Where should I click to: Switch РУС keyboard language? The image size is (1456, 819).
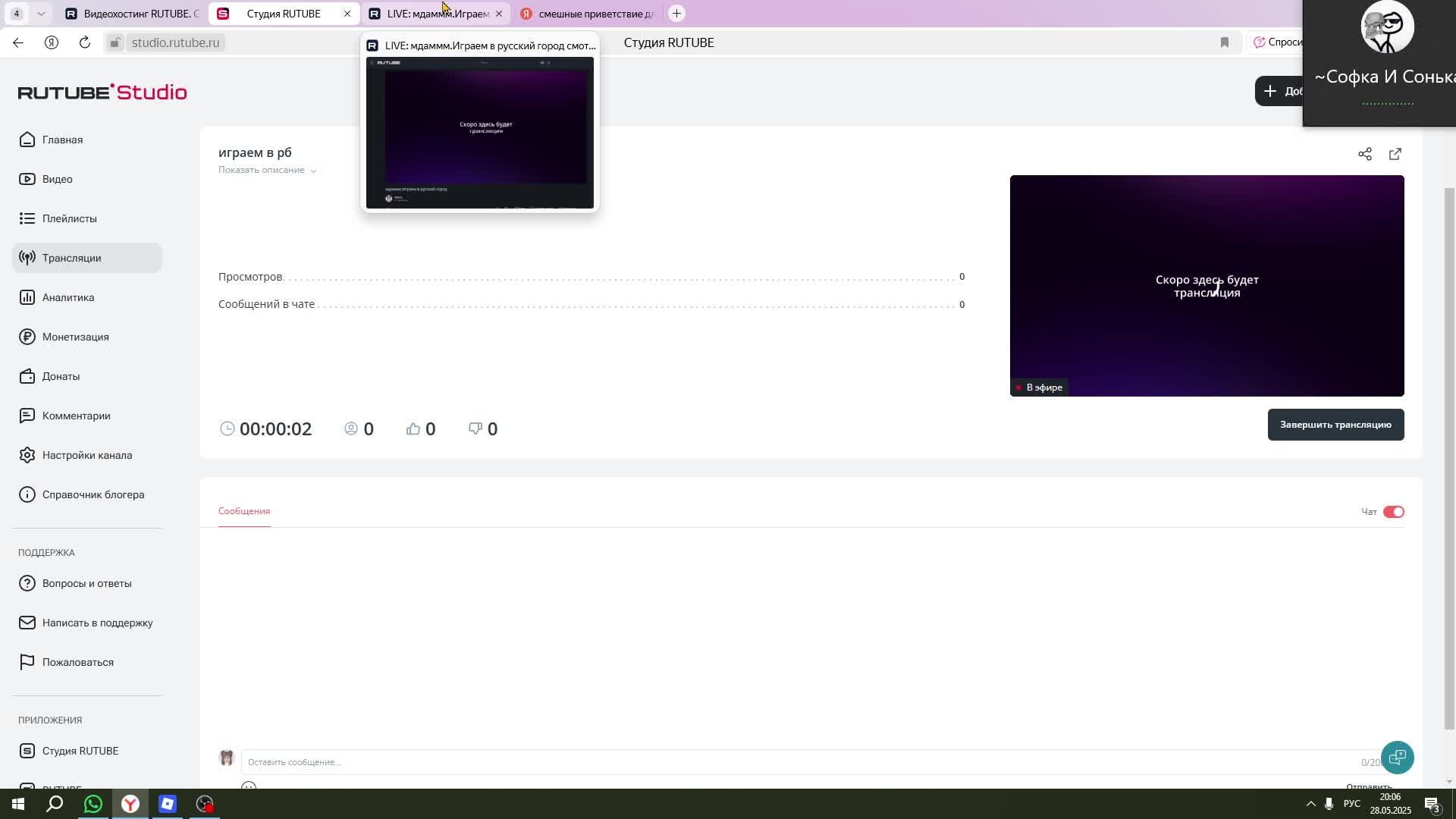coord(1352,804)
